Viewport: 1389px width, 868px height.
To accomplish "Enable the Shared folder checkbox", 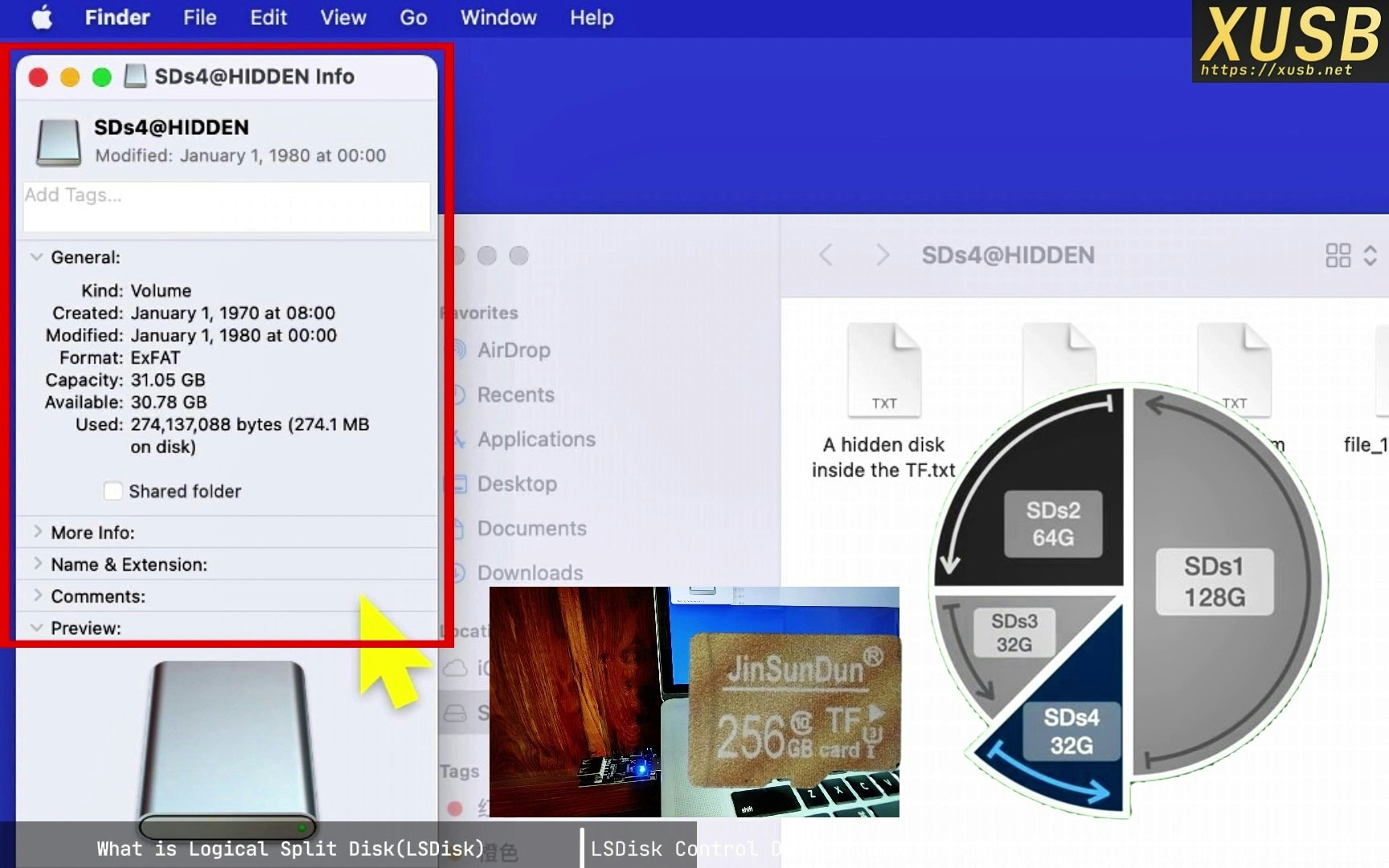I will click(x=113, y=491).
